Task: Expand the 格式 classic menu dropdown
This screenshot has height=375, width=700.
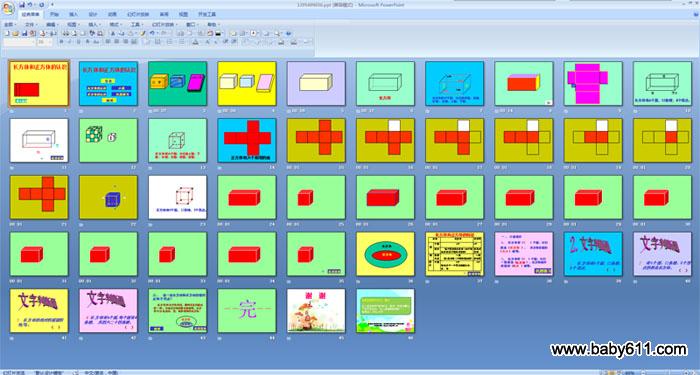Action: click(x=116, y=25)
